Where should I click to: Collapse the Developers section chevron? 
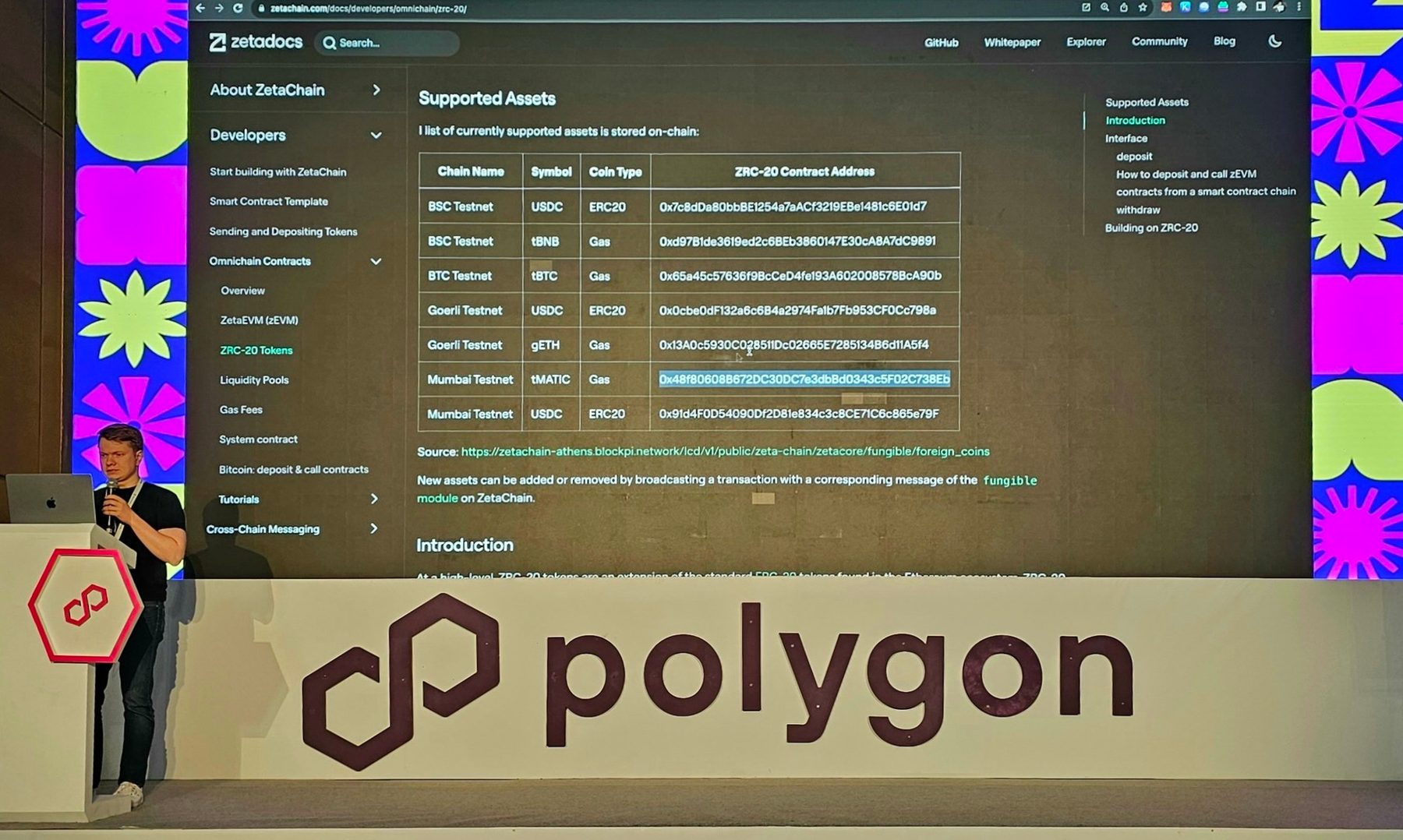(x=376, y=136)
